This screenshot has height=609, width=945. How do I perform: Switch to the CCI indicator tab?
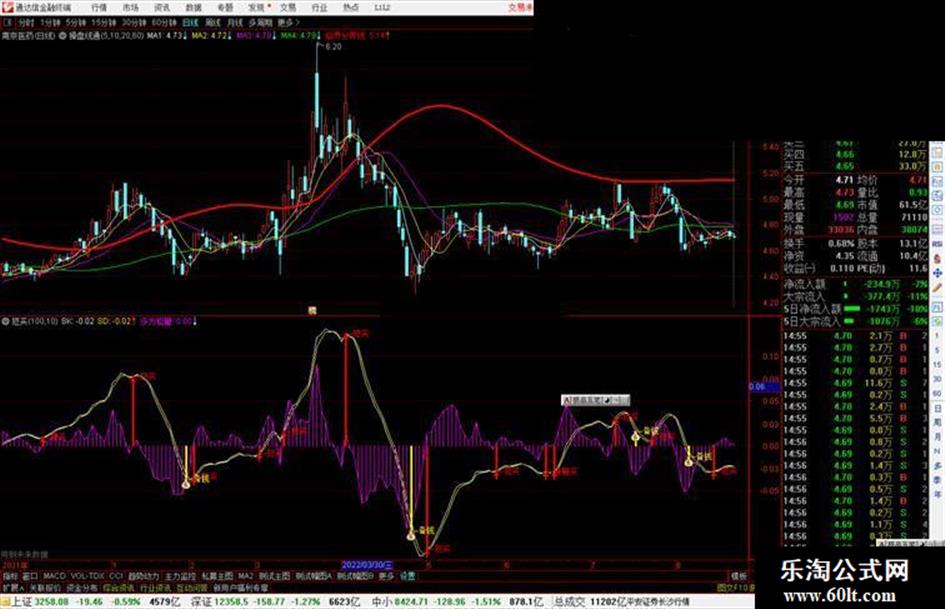(x=116, y=576)
